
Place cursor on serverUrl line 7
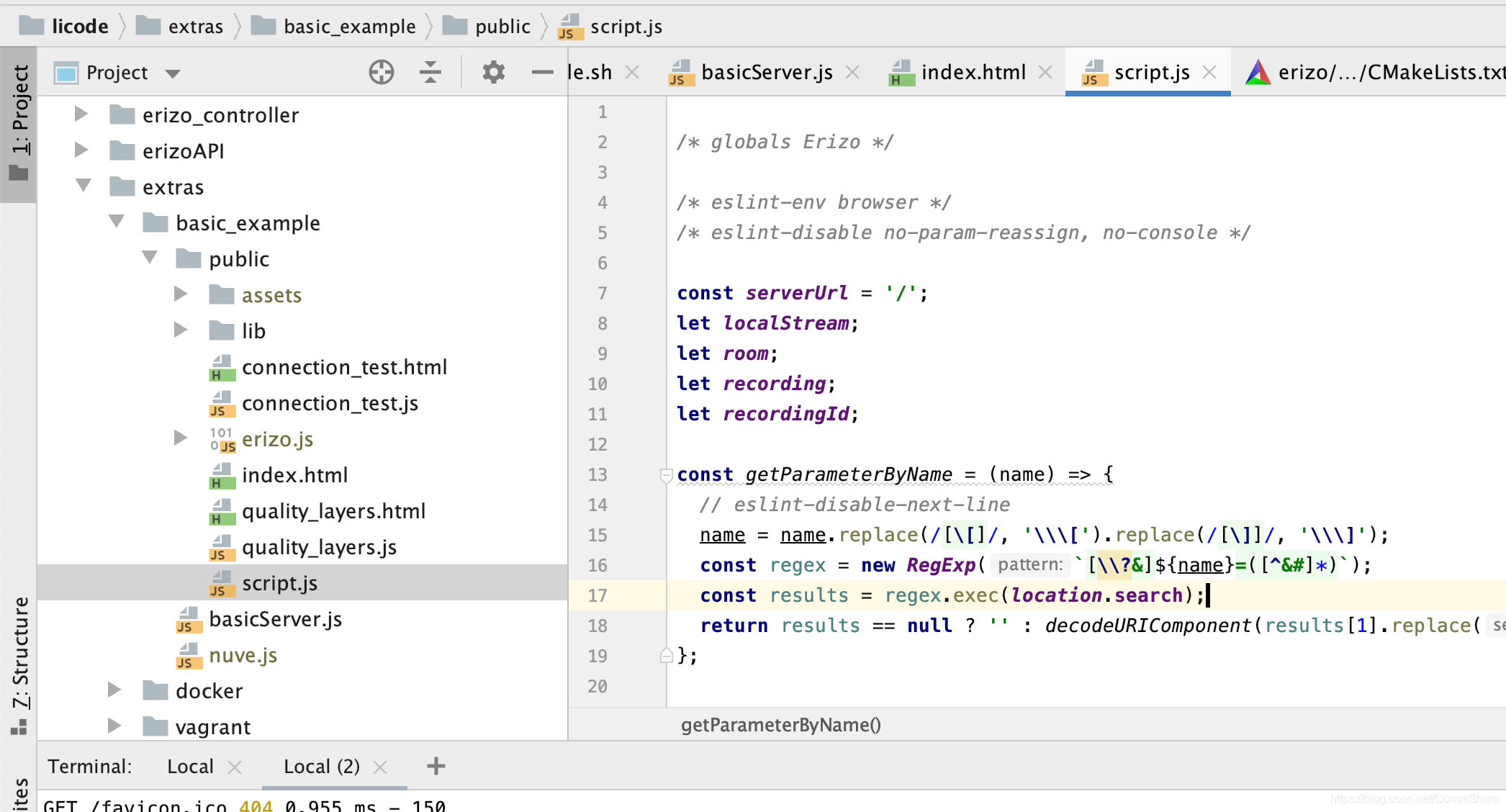(x=797, y=293)
